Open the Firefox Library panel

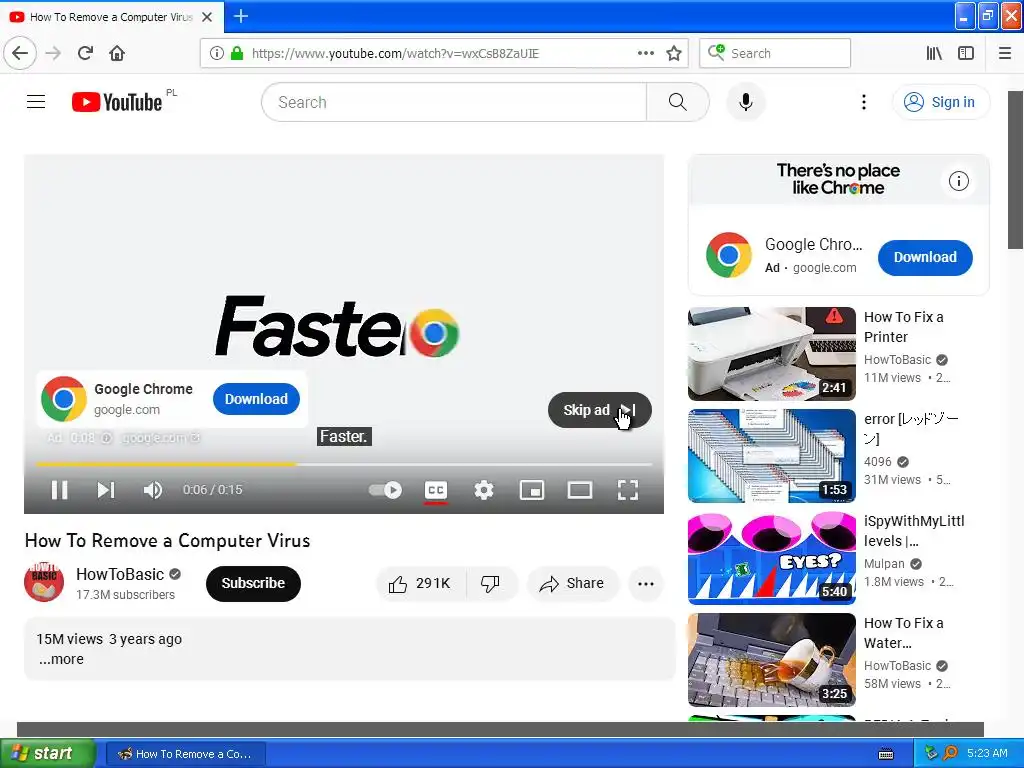pyautogui.click(x=934, y=53)
